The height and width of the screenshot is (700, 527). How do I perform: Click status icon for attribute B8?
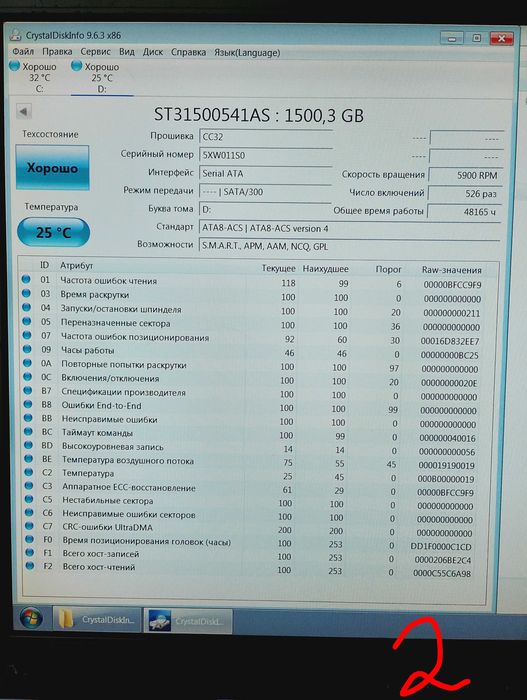(28, 404)
